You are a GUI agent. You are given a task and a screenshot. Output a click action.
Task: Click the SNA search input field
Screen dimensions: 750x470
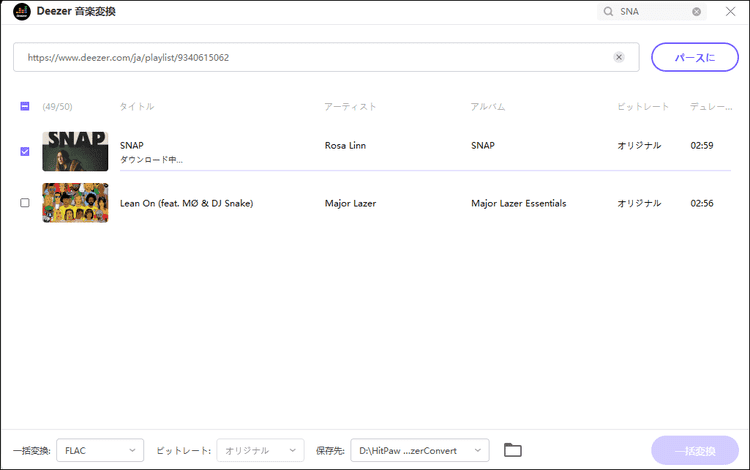coord(653,11)
